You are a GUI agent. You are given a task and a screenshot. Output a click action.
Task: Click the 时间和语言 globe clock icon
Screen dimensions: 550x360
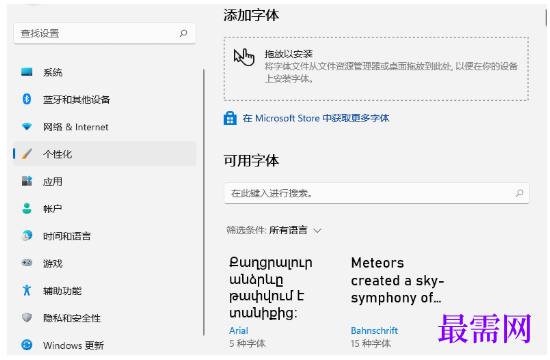[x=27, y=235]
